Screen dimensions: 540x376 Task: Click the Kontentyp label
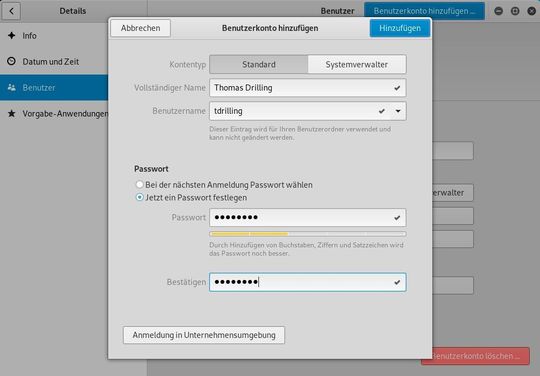coord(187,64)
